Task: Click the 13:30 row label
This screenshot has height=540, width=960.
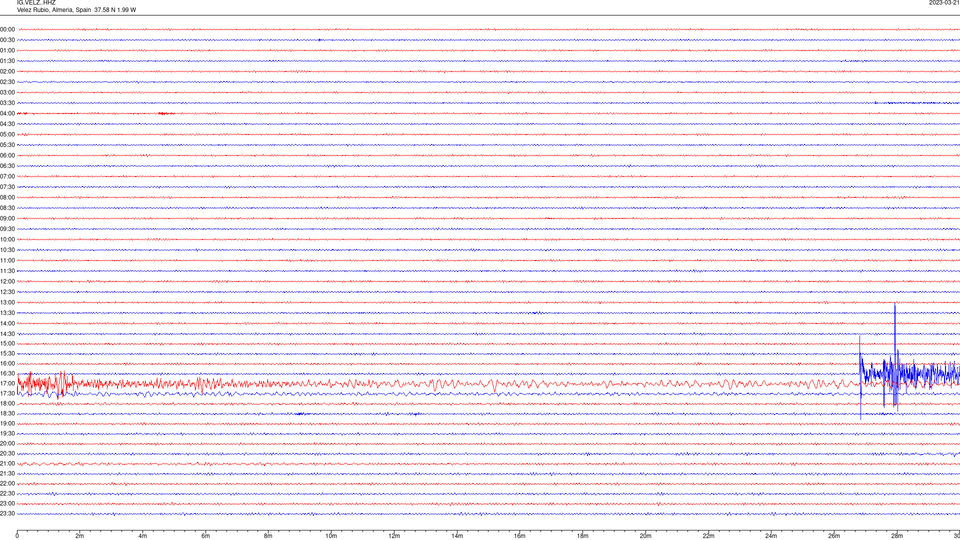Action: (x=7, y=313)
